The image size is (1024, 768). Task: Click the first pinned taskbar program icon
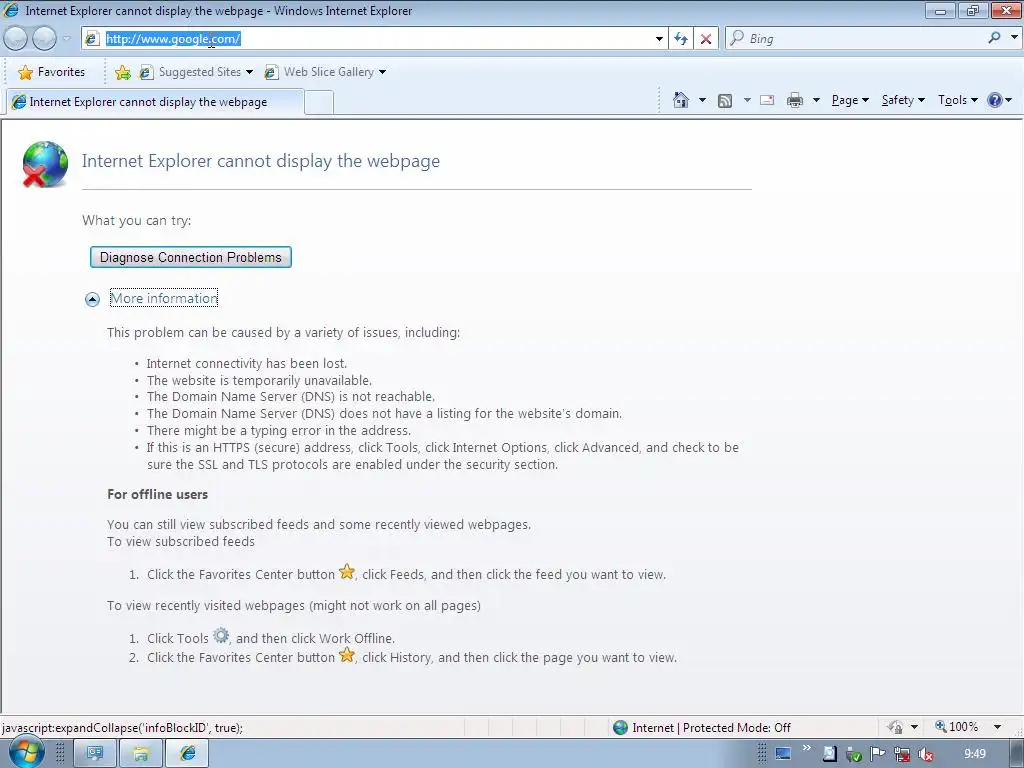tap(95, 754)
